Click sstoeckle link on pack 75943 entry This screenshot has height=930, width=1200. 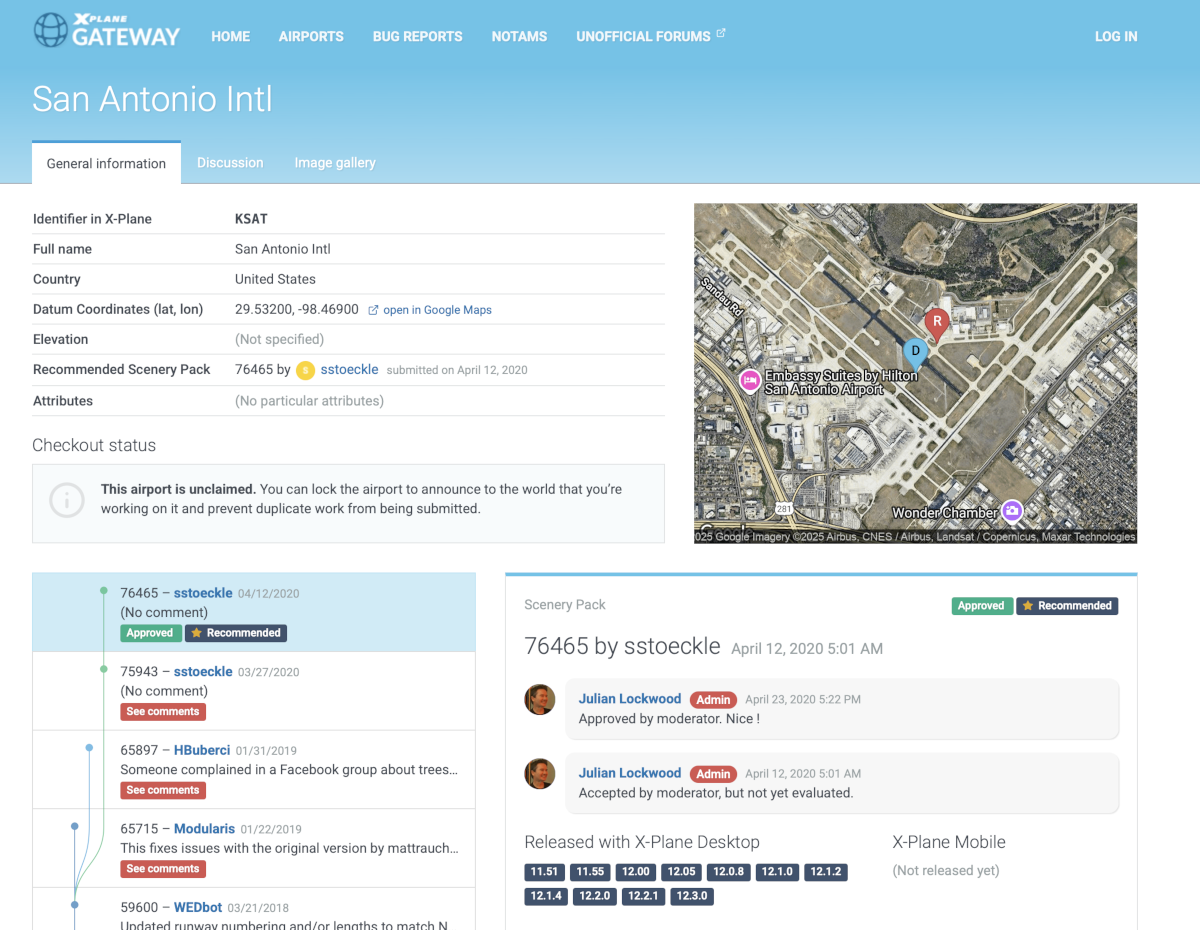tap(203, 672)
